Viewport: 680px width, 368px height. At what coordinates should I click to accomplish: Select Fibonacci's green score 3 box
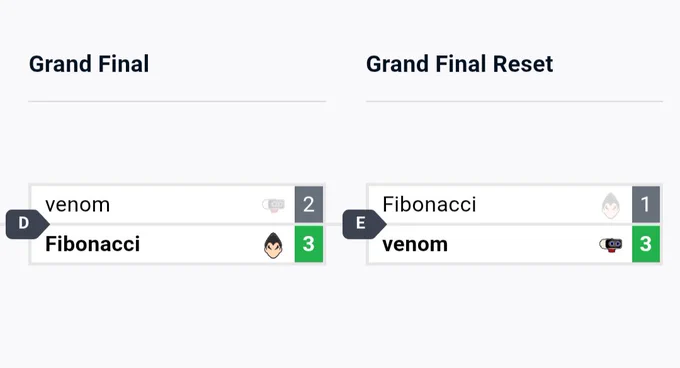click(x=309, y=244)
